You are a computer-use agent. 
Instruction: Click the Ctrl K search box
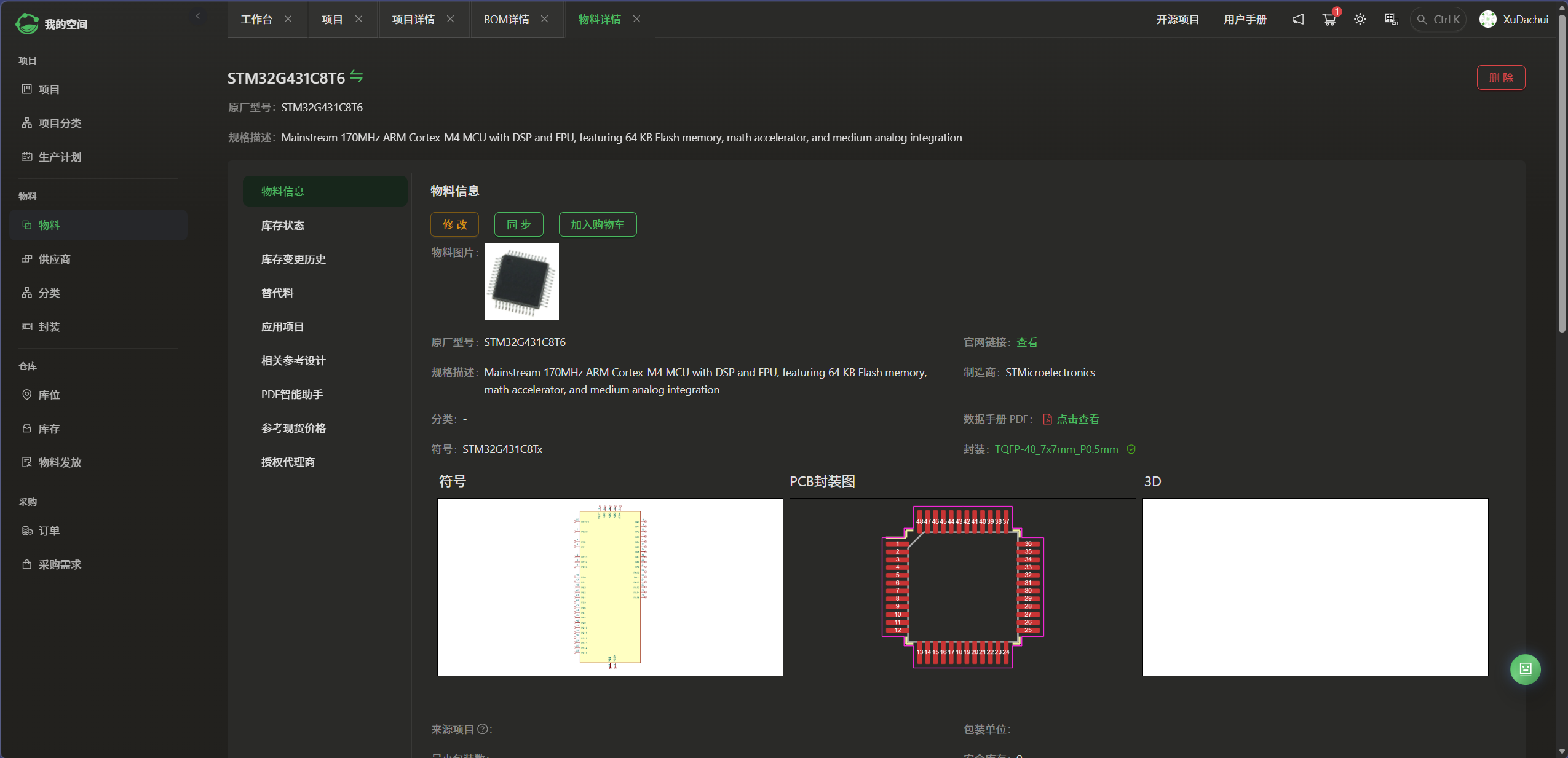1438,20
